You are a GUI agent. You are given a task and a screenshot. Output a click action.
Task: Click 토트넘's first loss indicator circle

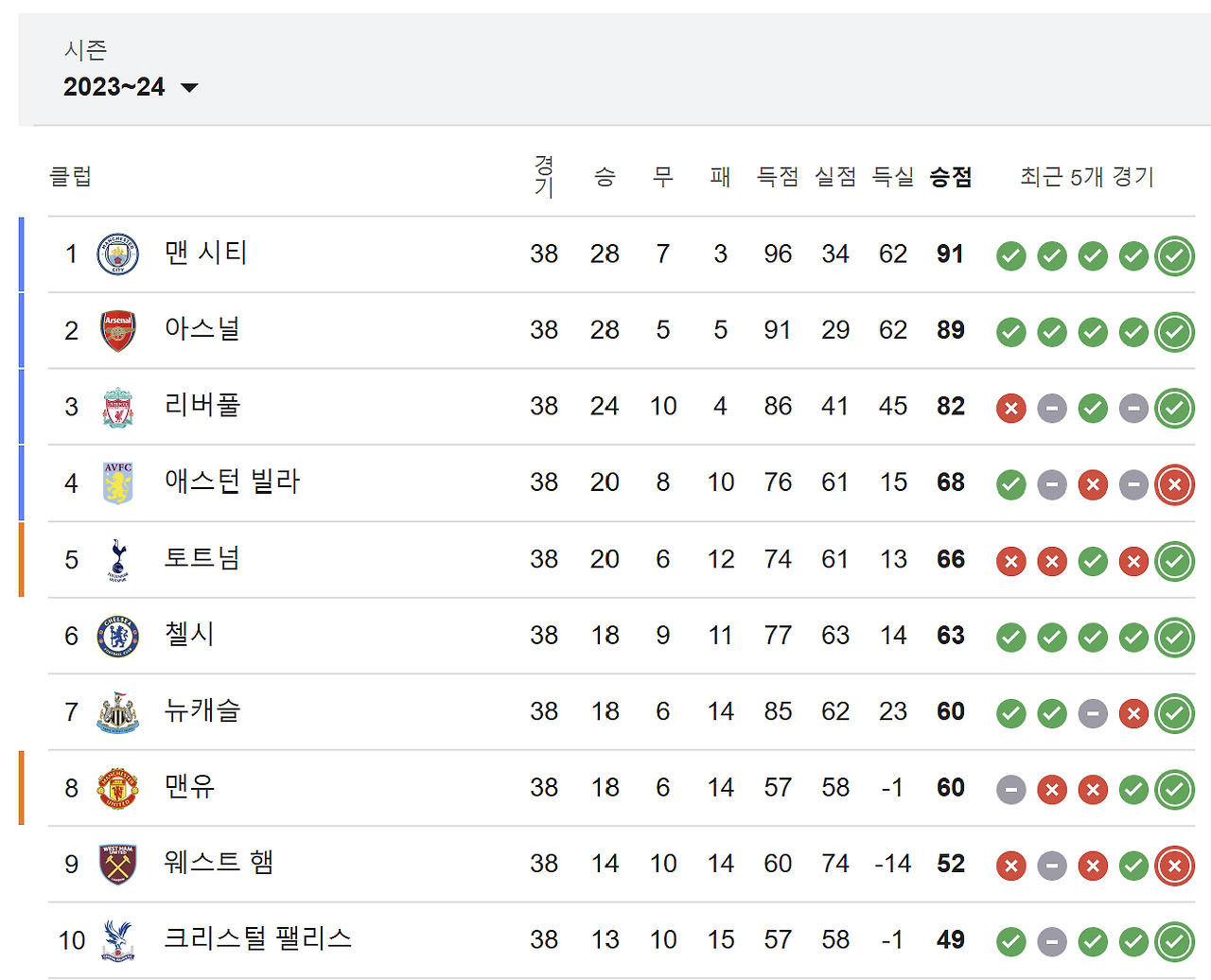[1010, 561]
